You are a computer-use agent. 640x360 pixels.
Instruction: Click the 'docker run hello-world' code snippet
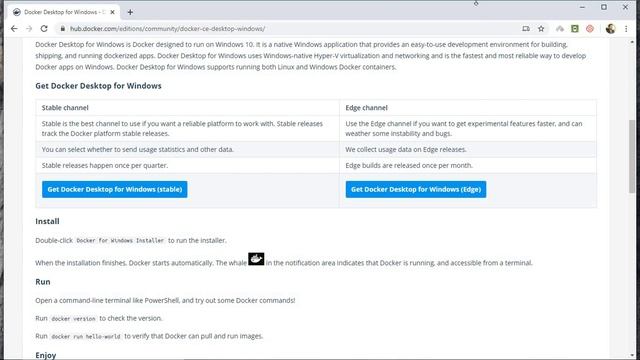tap(86, 337)
